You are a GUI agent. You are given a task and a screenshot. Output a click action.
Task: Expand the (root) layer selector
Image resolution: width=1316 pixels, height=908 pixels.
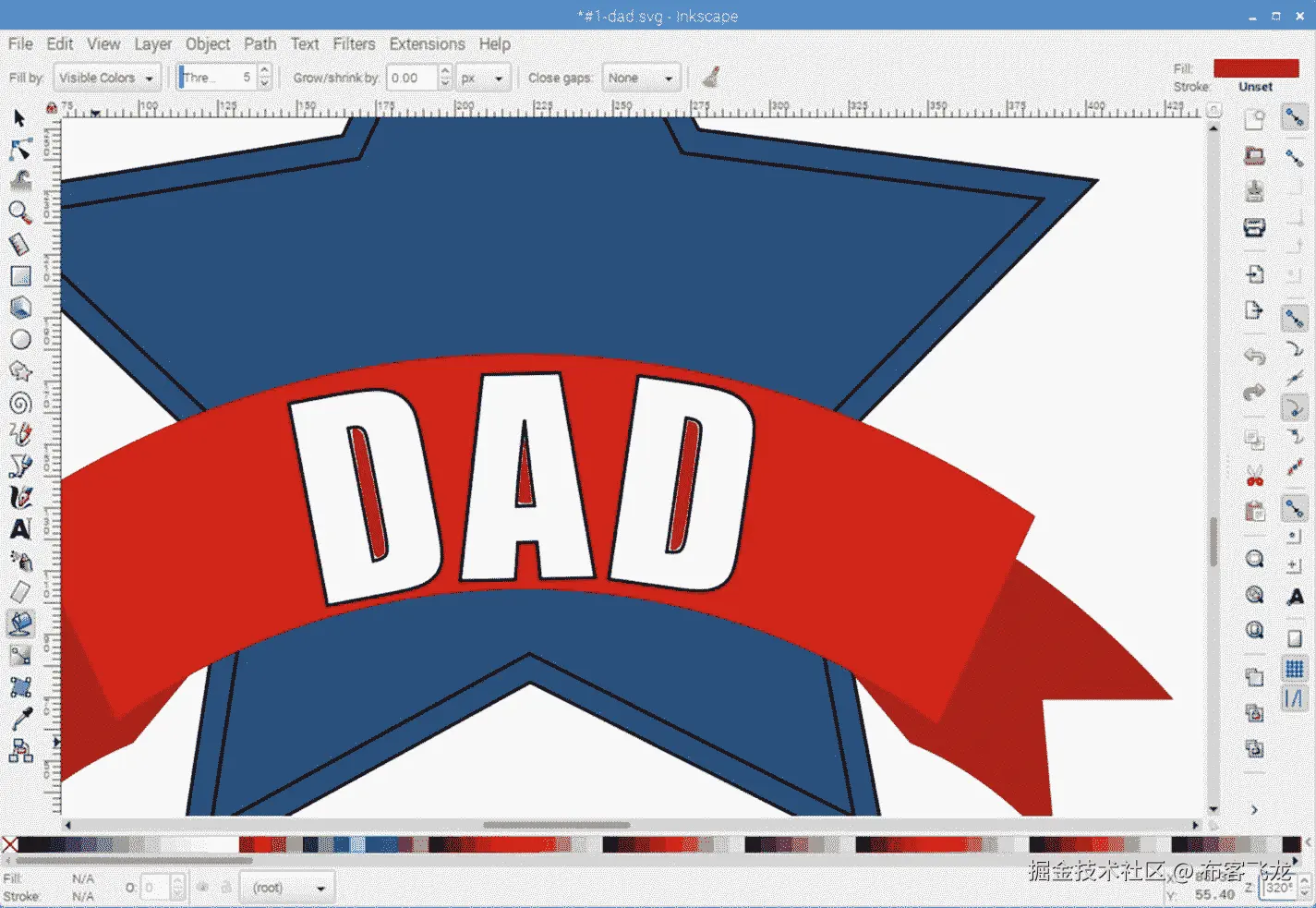289,888
